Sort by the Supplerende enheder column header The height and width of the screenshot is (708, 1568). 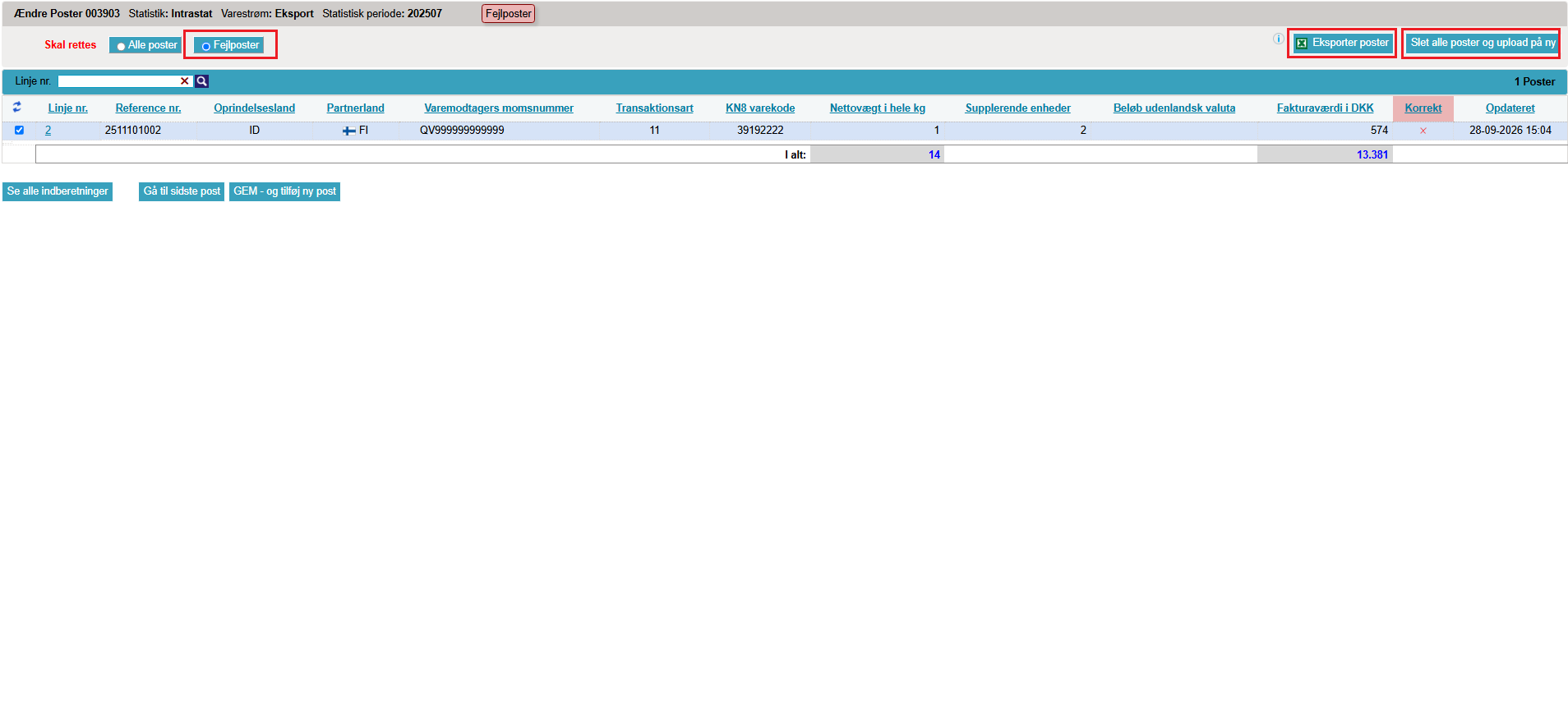1018,108
